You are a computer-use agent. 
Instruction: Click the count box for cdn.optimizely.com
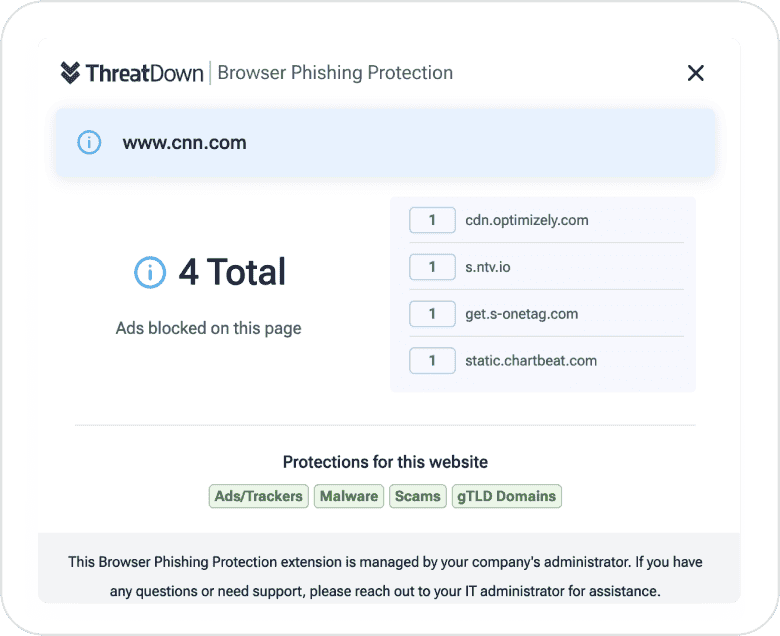pos(432,220)
